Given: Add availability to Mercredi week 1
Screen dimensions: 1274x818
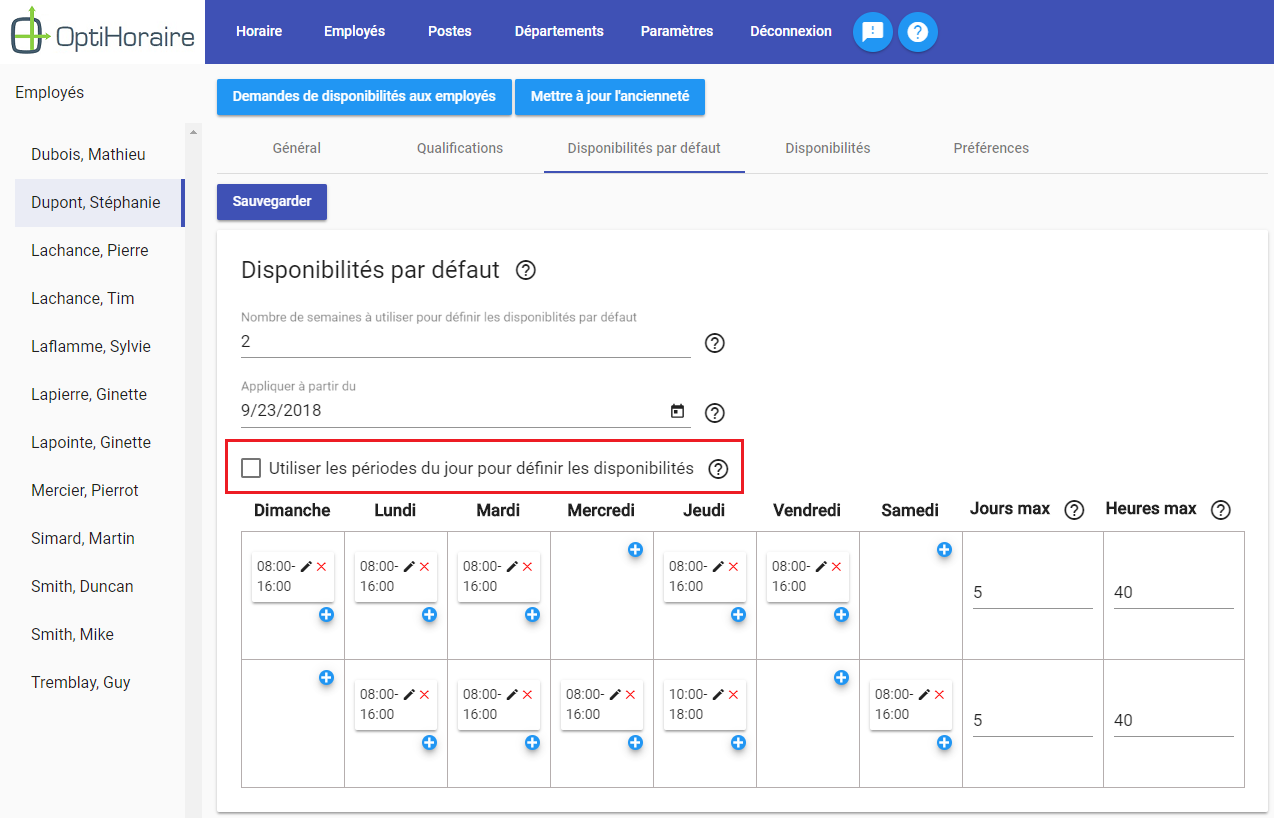Looking at the screenshot, I should pos(635,549).
